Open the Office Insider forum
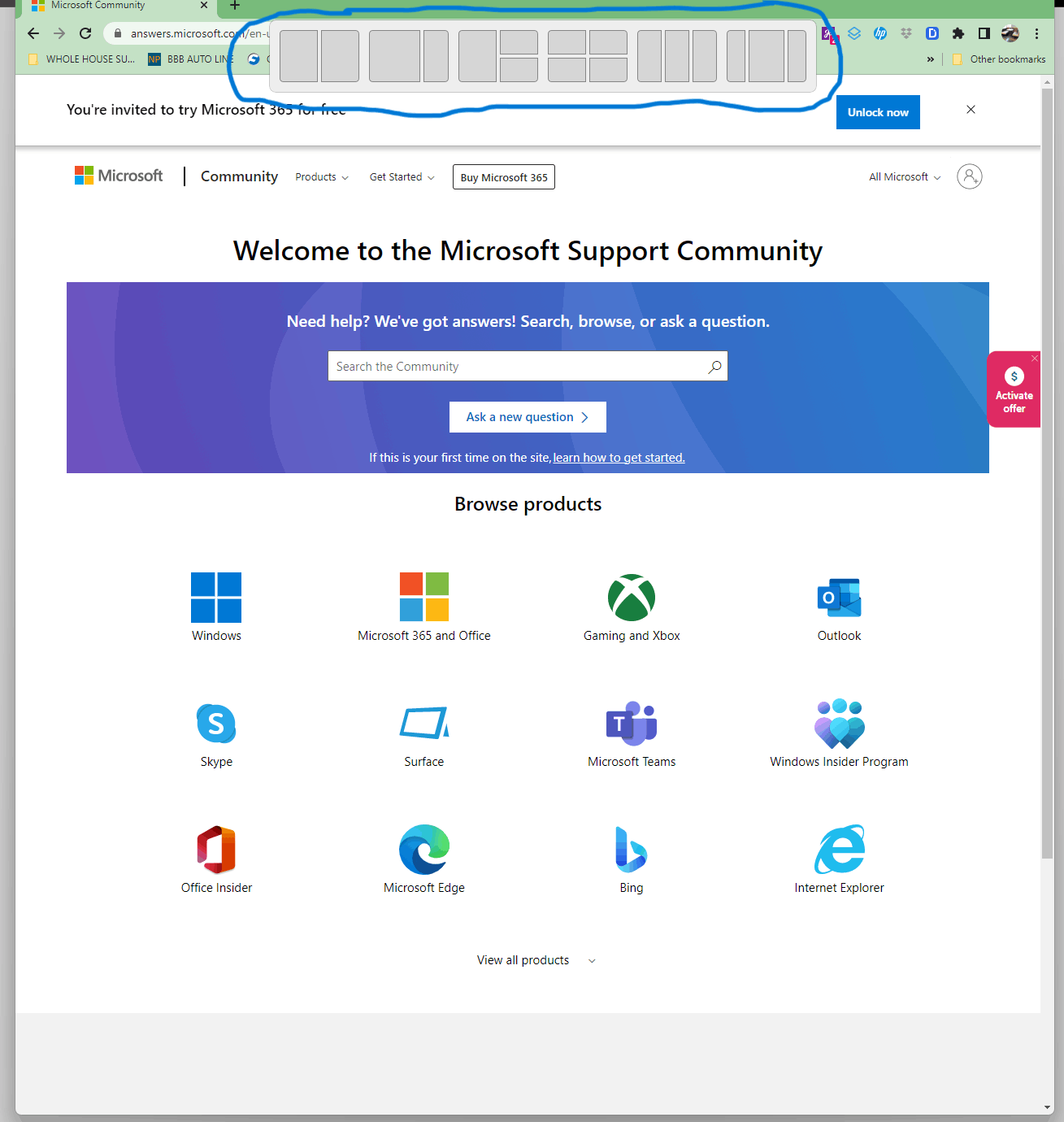The image size is (1064, 1122). [216, 859]
